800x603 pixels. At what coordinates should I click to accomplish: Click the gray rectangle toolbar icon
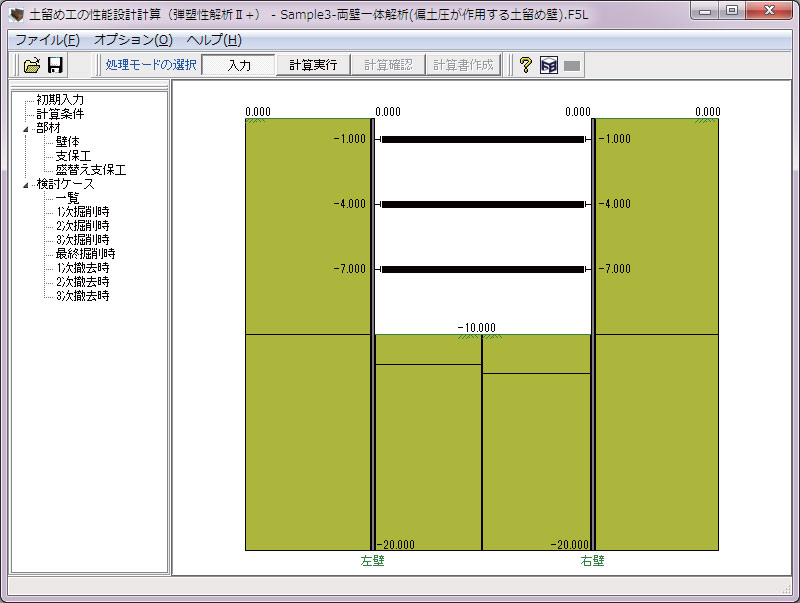point(572,66)
